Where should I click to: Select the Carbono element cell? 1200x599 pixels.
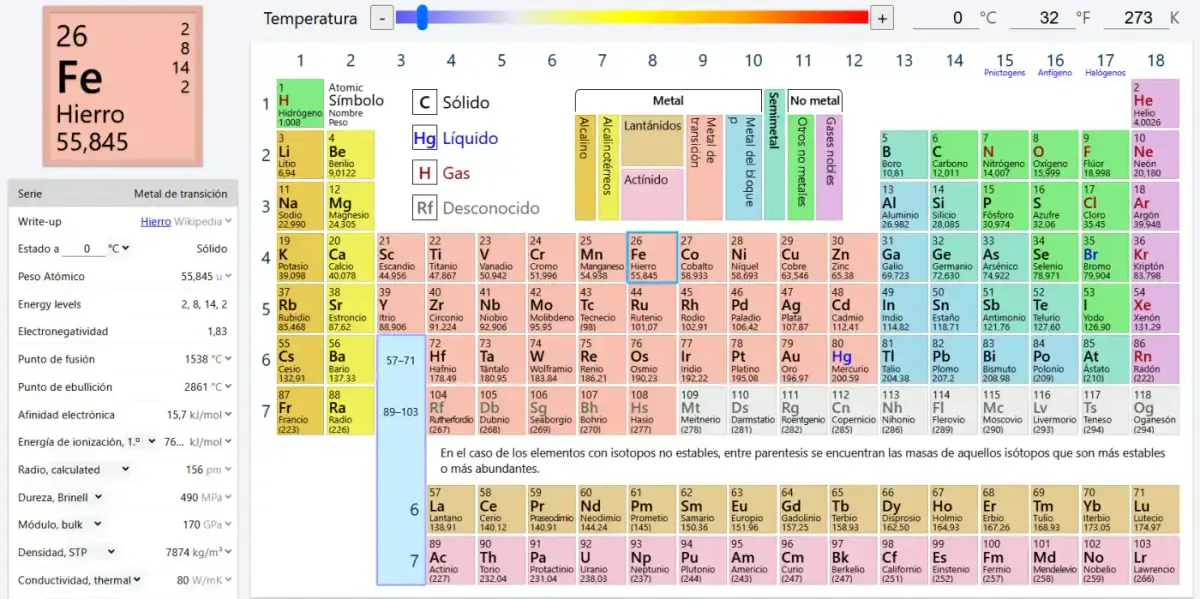(954, 155)
